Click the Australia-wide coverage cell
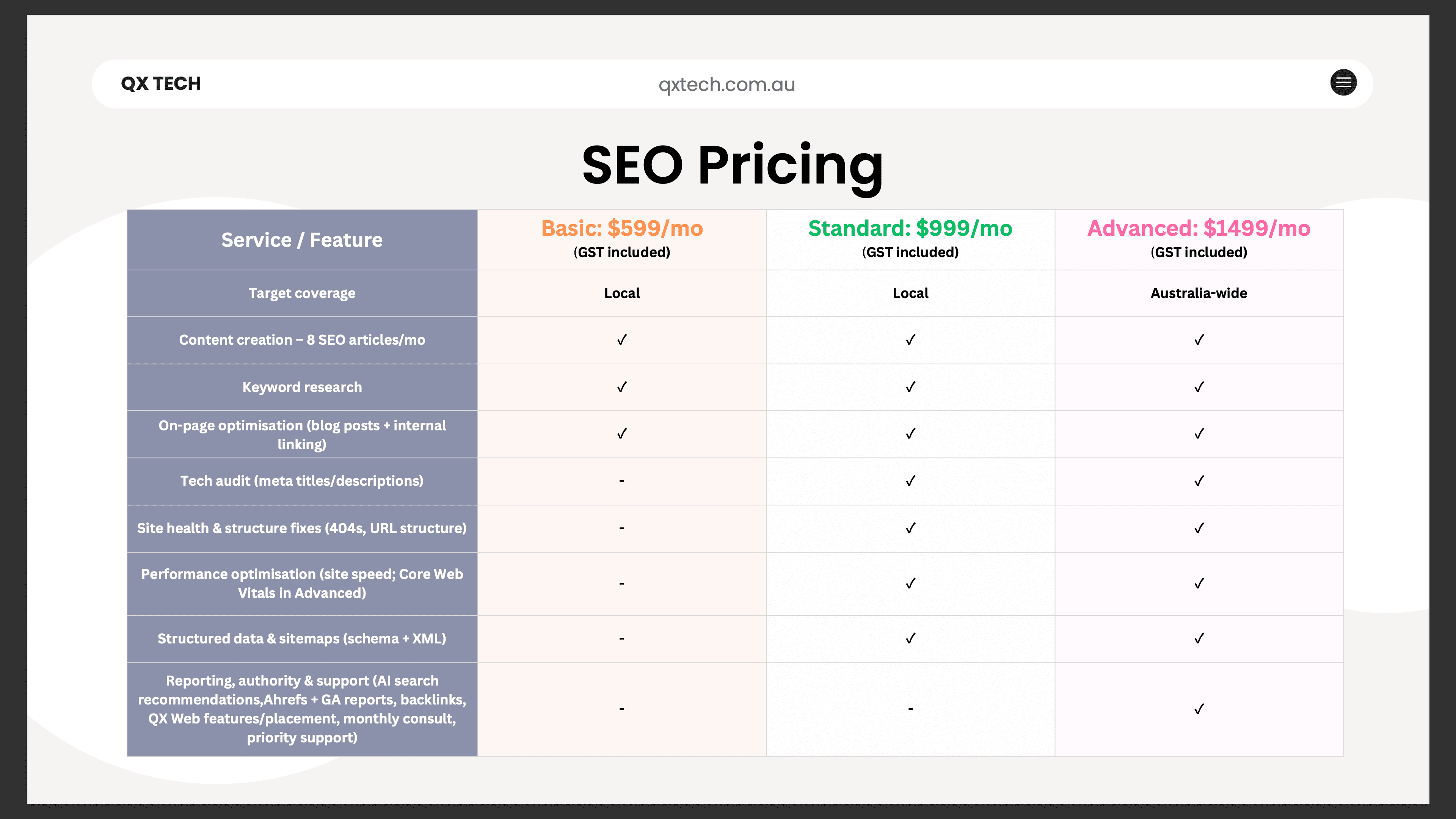1456x819 pixels. click(1198, 293)
